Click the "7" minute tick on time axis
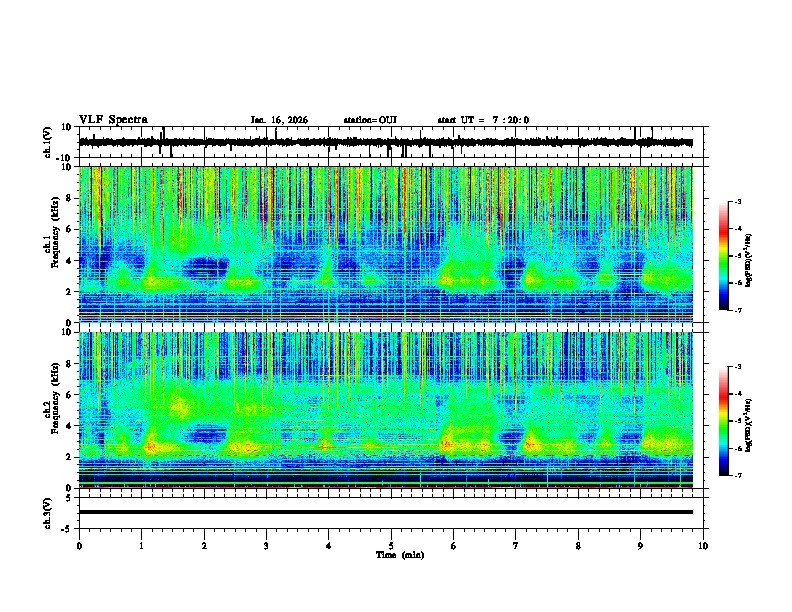The height and width of the screenshot is (612, 792). 516,546
